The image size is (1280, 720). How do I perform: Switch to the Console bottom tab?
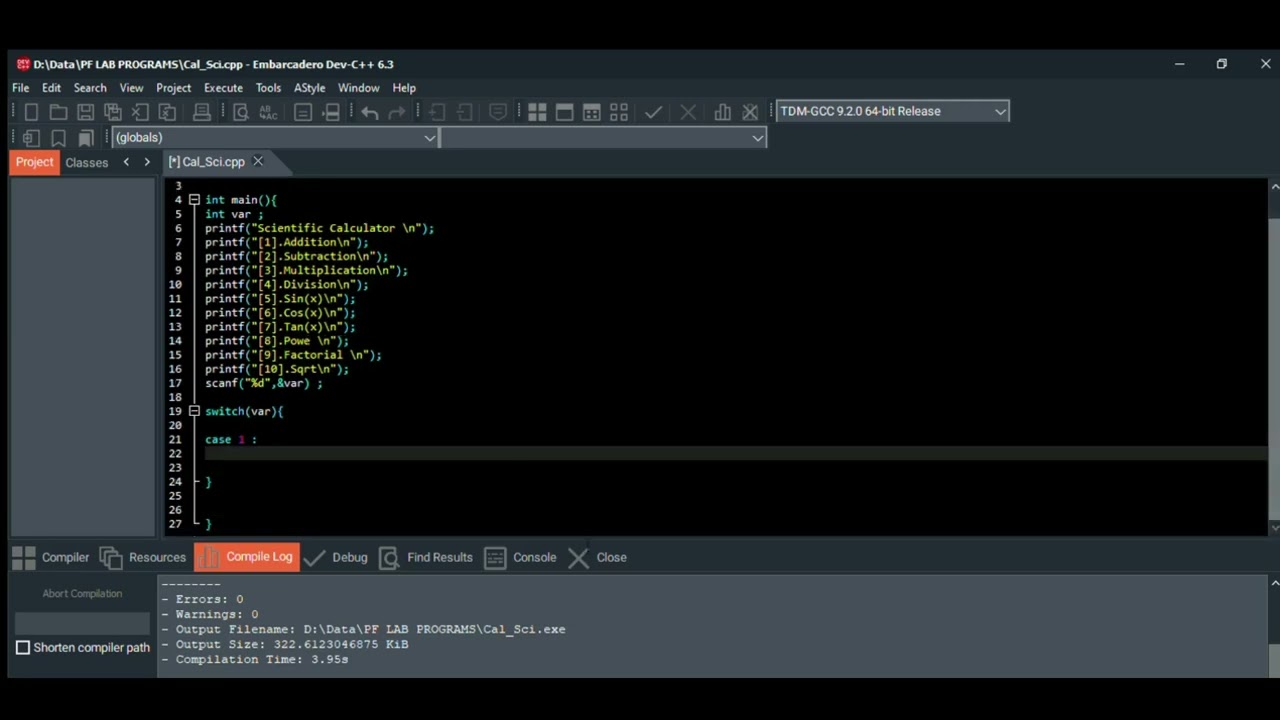[520, 558]
